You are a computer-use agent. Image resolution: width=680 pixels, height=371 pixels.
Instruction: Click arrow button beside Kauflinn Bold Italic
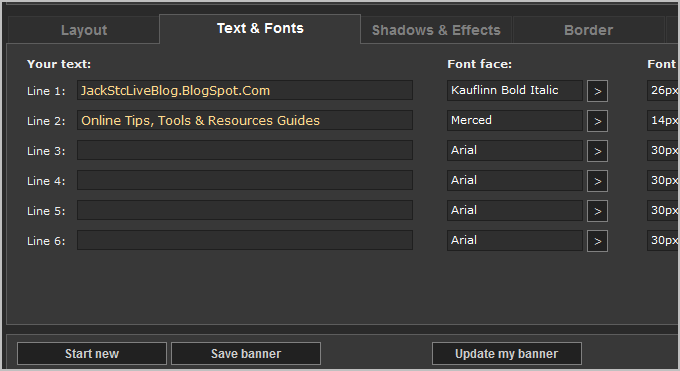(x=597, y=91)
